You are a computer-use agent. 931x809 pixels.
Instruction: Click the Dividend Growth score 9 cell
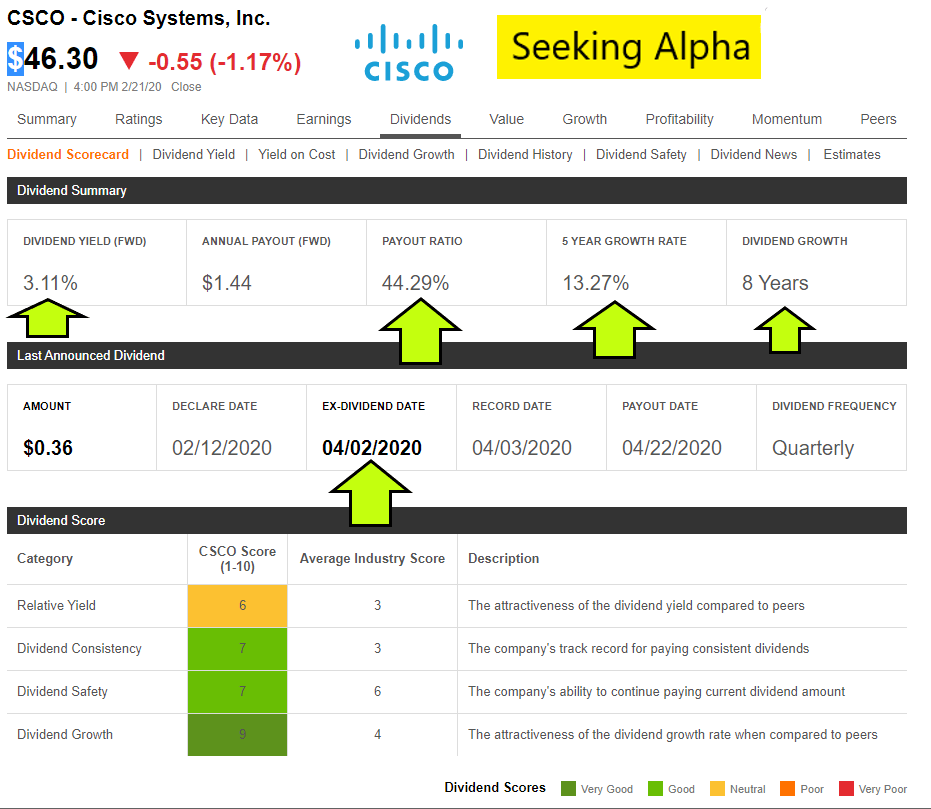[237, 734]
